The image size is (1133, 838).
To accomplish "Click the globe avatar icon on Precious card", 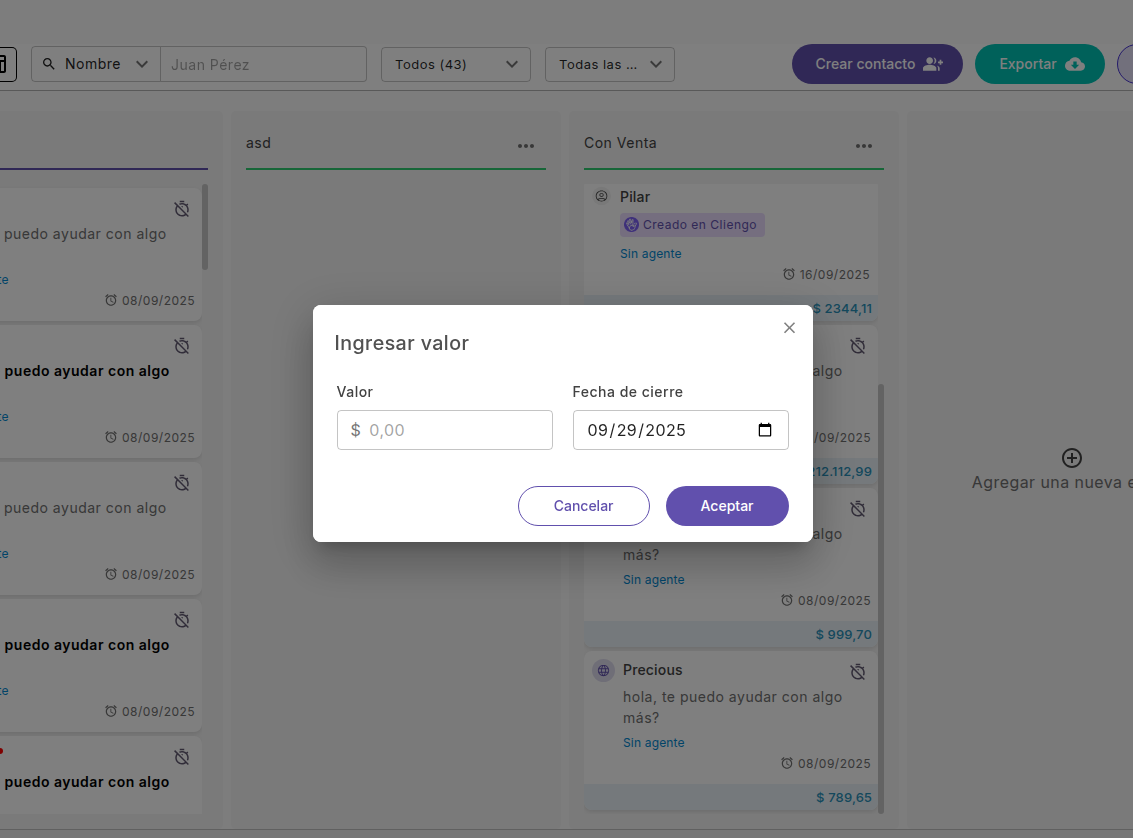I will 603,670.
